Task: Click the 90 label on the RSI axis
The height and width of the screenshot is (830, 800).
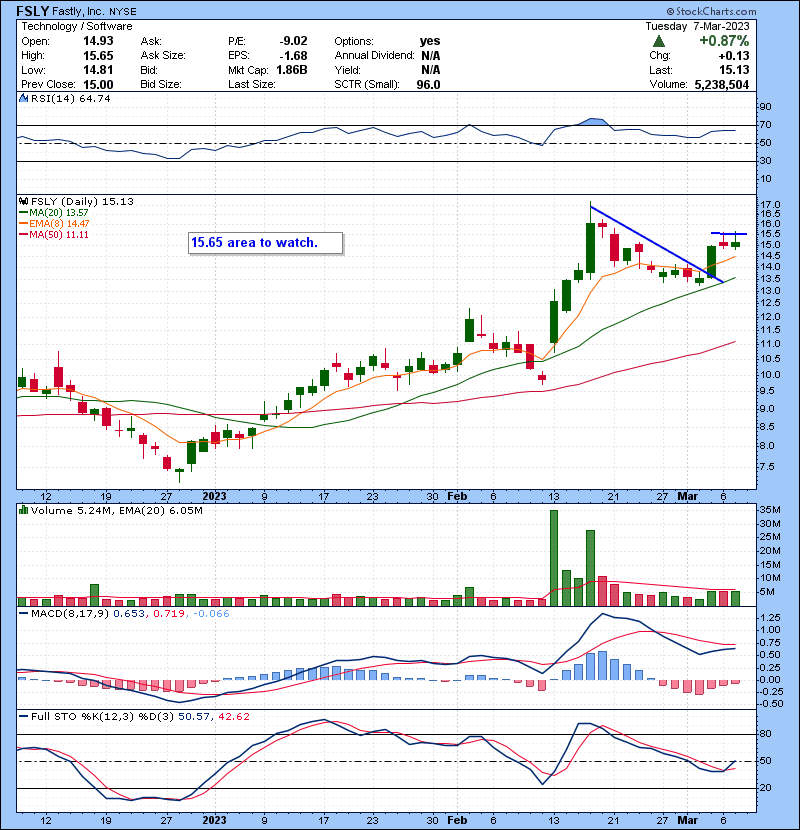Action: click(766, 107)
